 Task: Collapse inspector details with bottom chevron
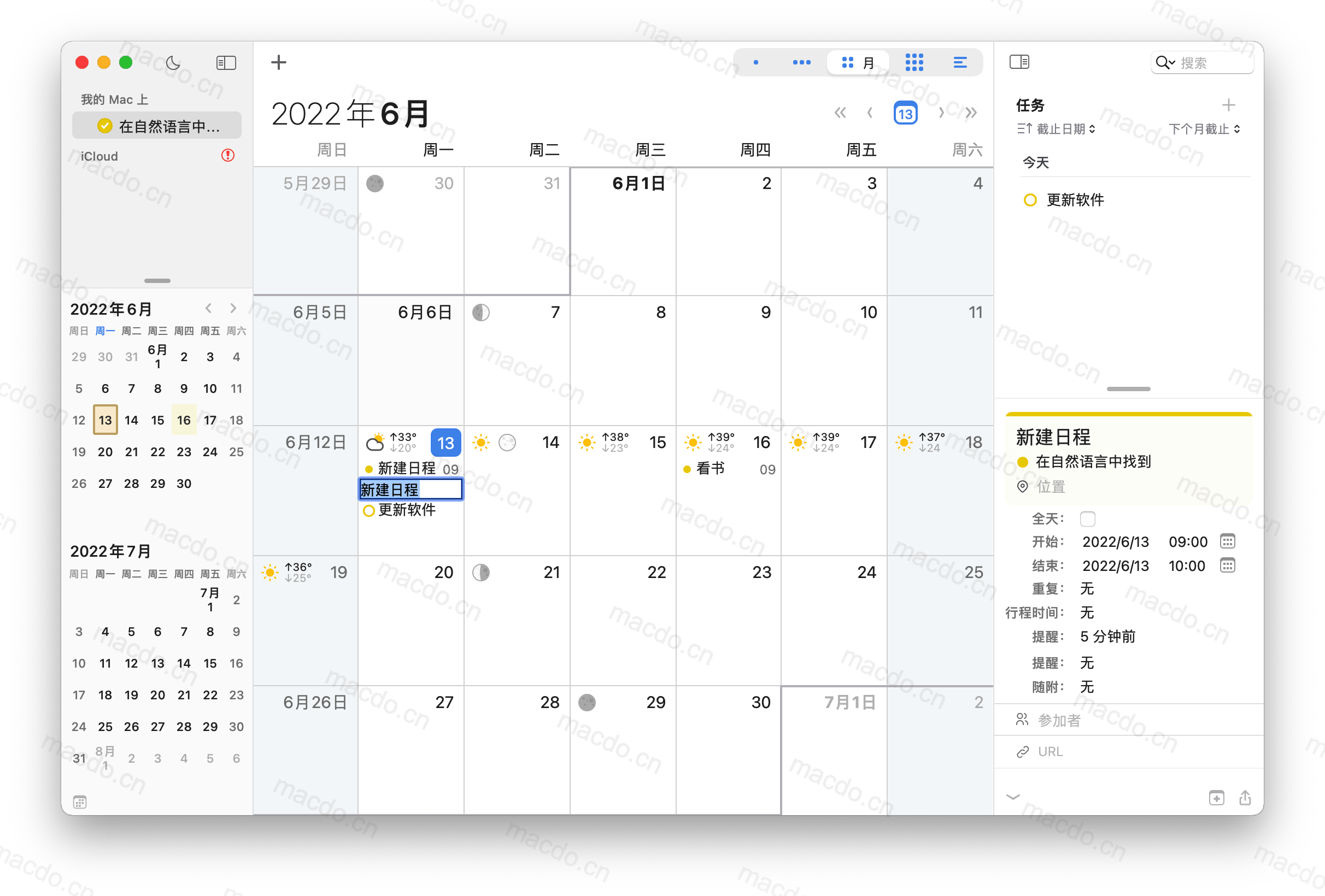click(1012, 798)
